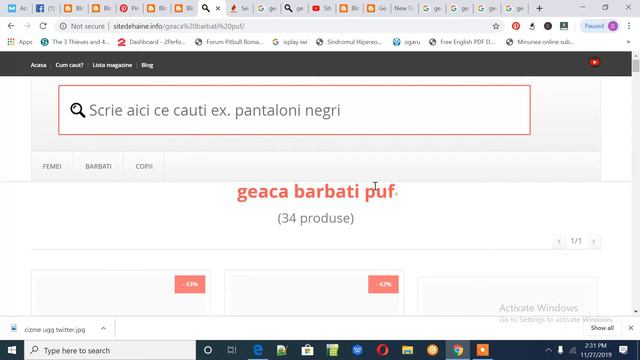The width and height of the screenshot is (640, 360).
Task: Open the Chrome three-dot menu
Action: tap(629, 26)
